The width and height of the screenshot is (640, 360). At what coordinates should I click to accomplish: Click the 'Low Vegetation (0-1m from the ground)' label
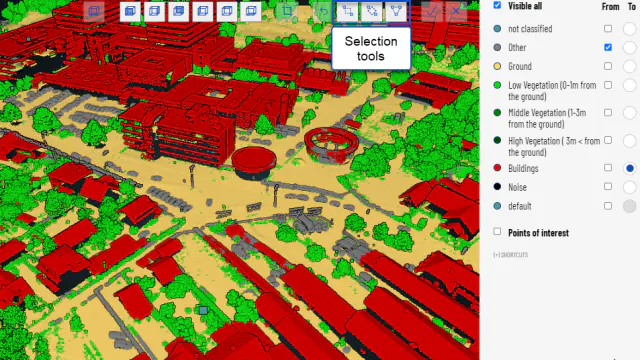552,91
